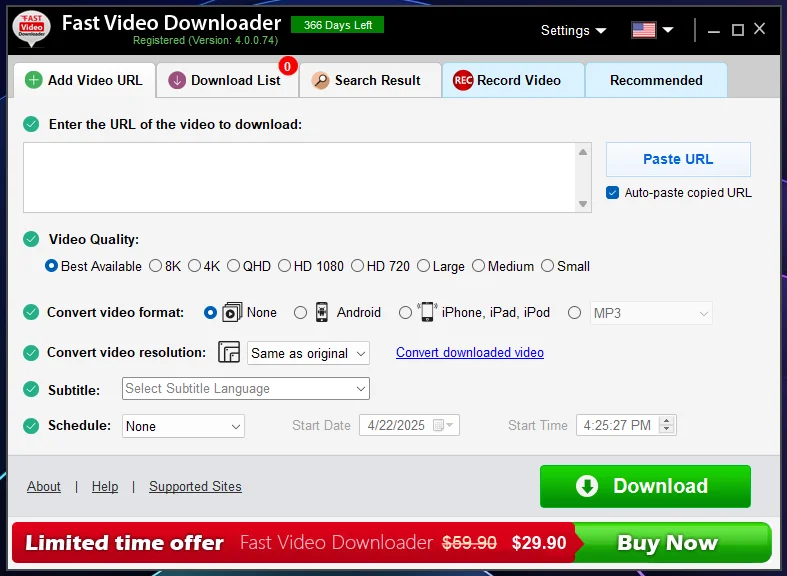Select Small video quality

548,266
